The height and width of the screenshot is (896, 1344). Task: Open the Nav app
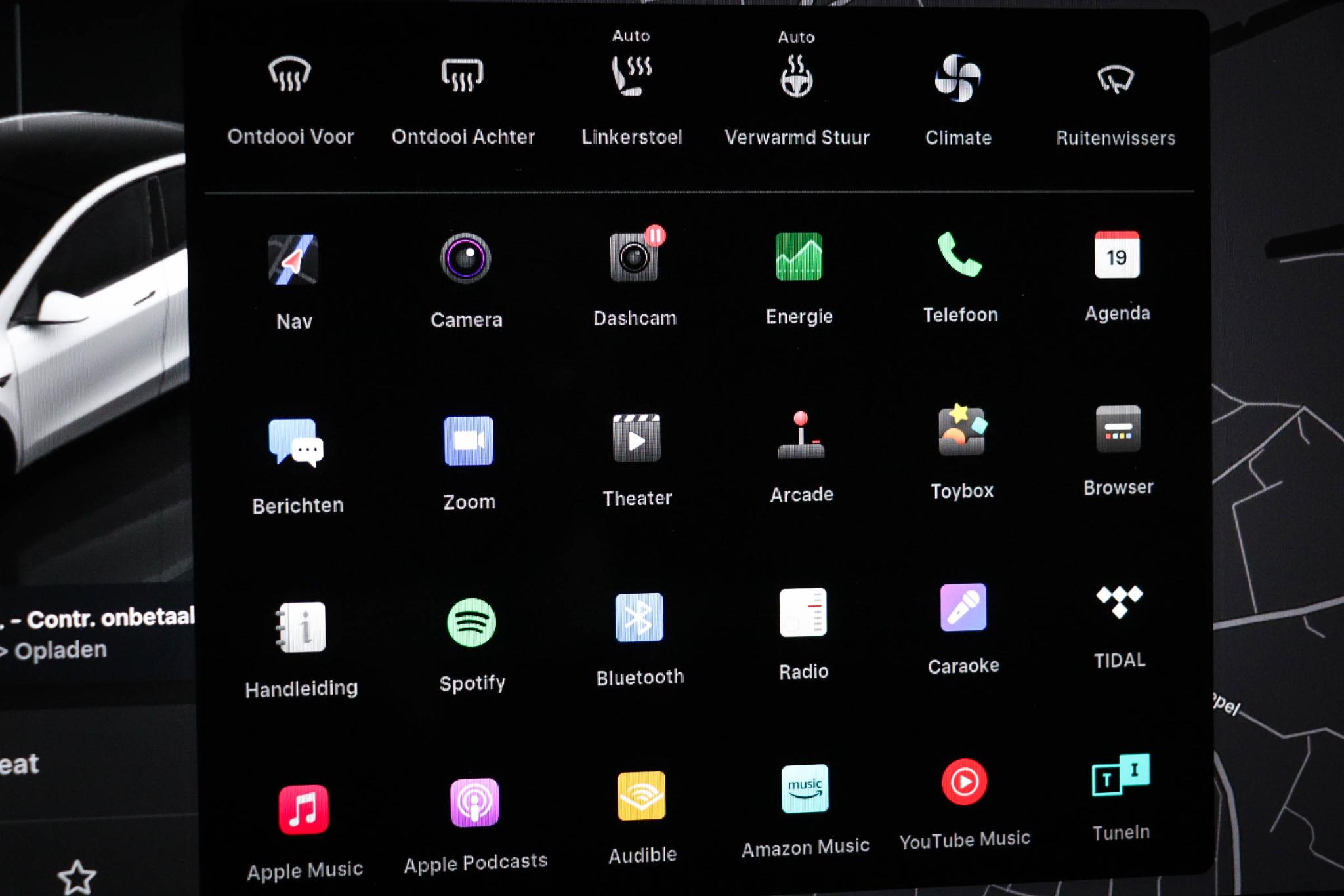click(x=293, y=260)
